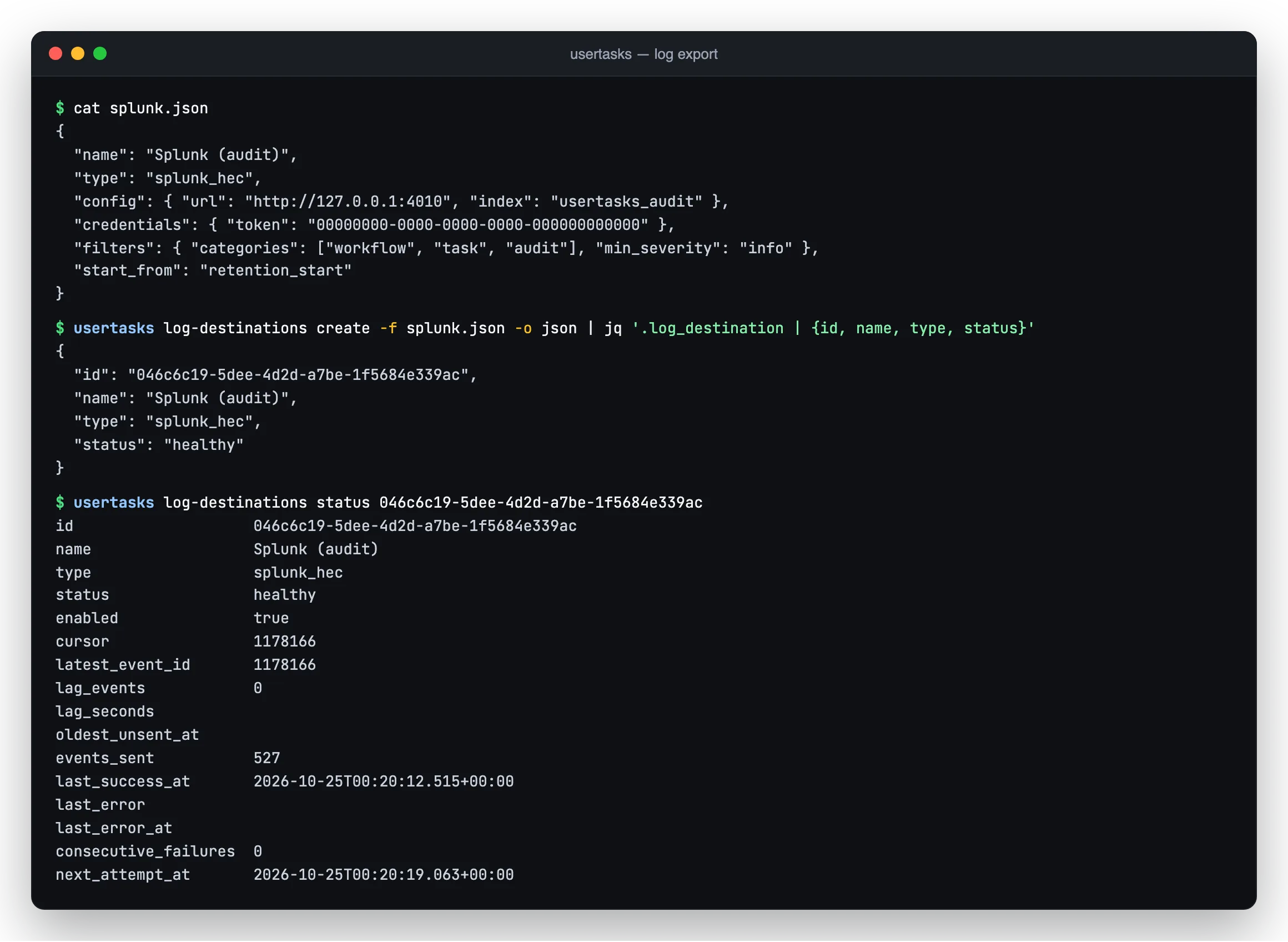This screenshot has width=1288, height=942.
Task: Click the red close window button
Action: tap(56, 54)
